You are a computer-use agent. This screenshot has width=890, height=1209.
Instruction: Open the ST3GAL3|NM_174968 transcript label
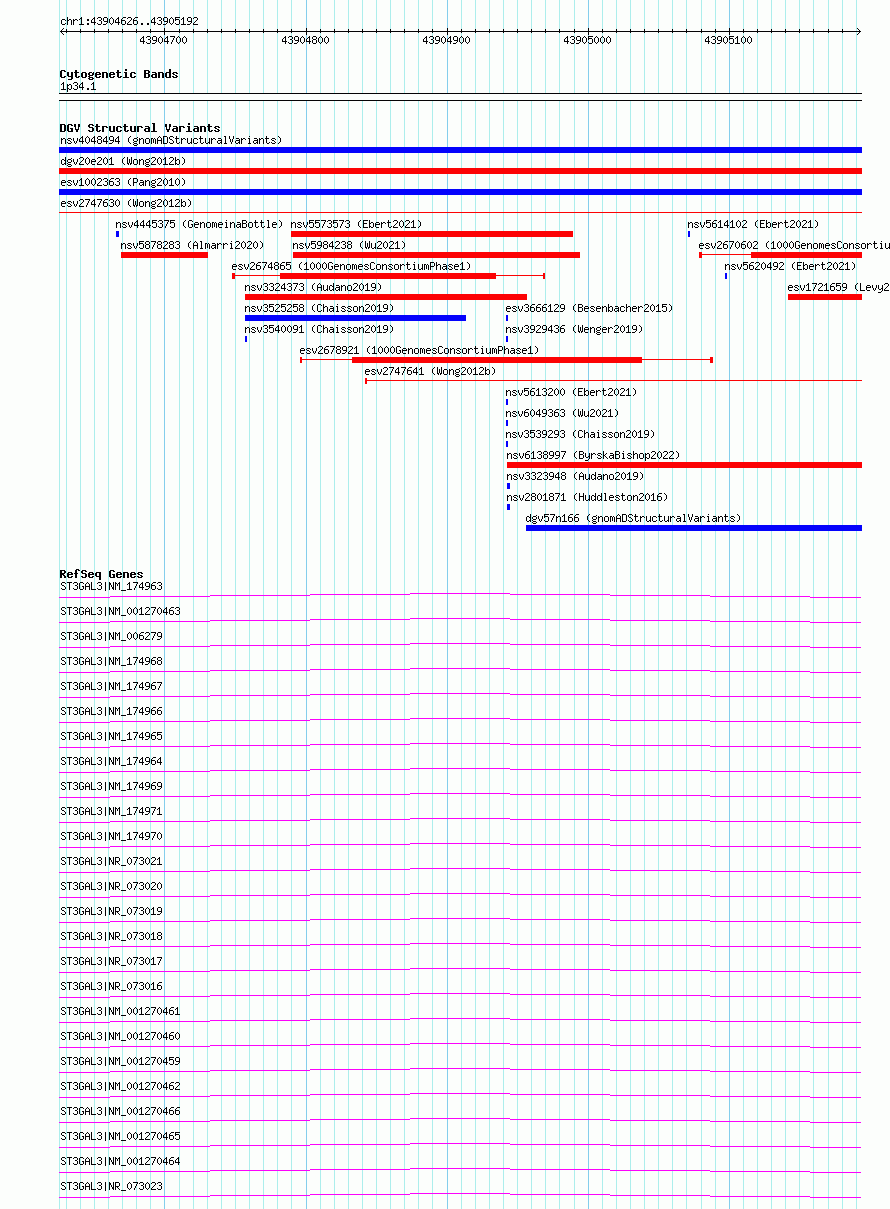click(111, 661)
